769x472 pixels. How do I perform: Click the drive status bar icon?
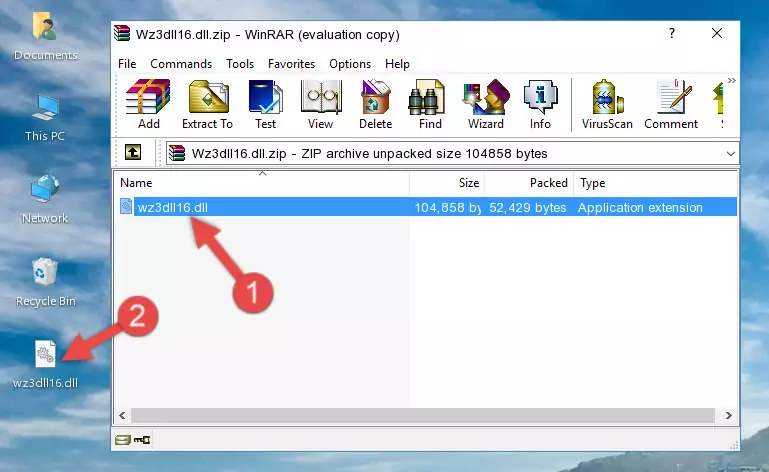click(123, 440)
